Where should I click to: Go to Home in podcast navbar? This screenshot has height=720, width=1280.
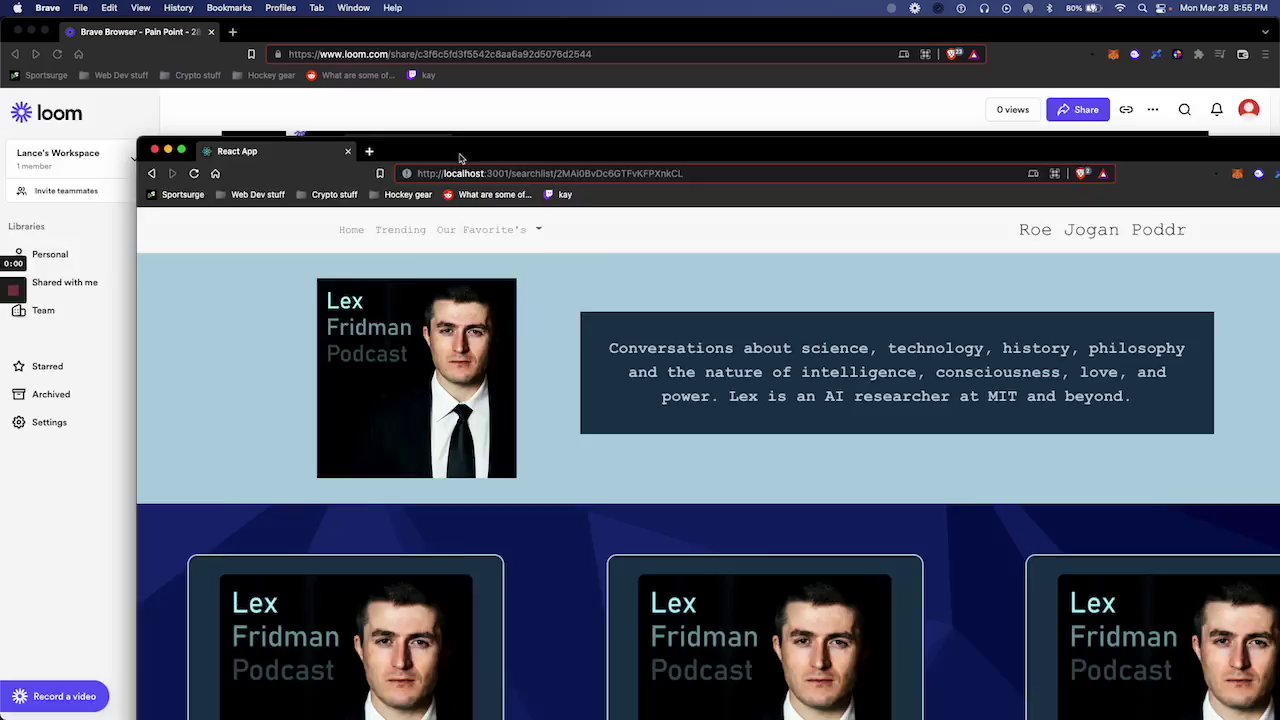click(x=351, y=230)
